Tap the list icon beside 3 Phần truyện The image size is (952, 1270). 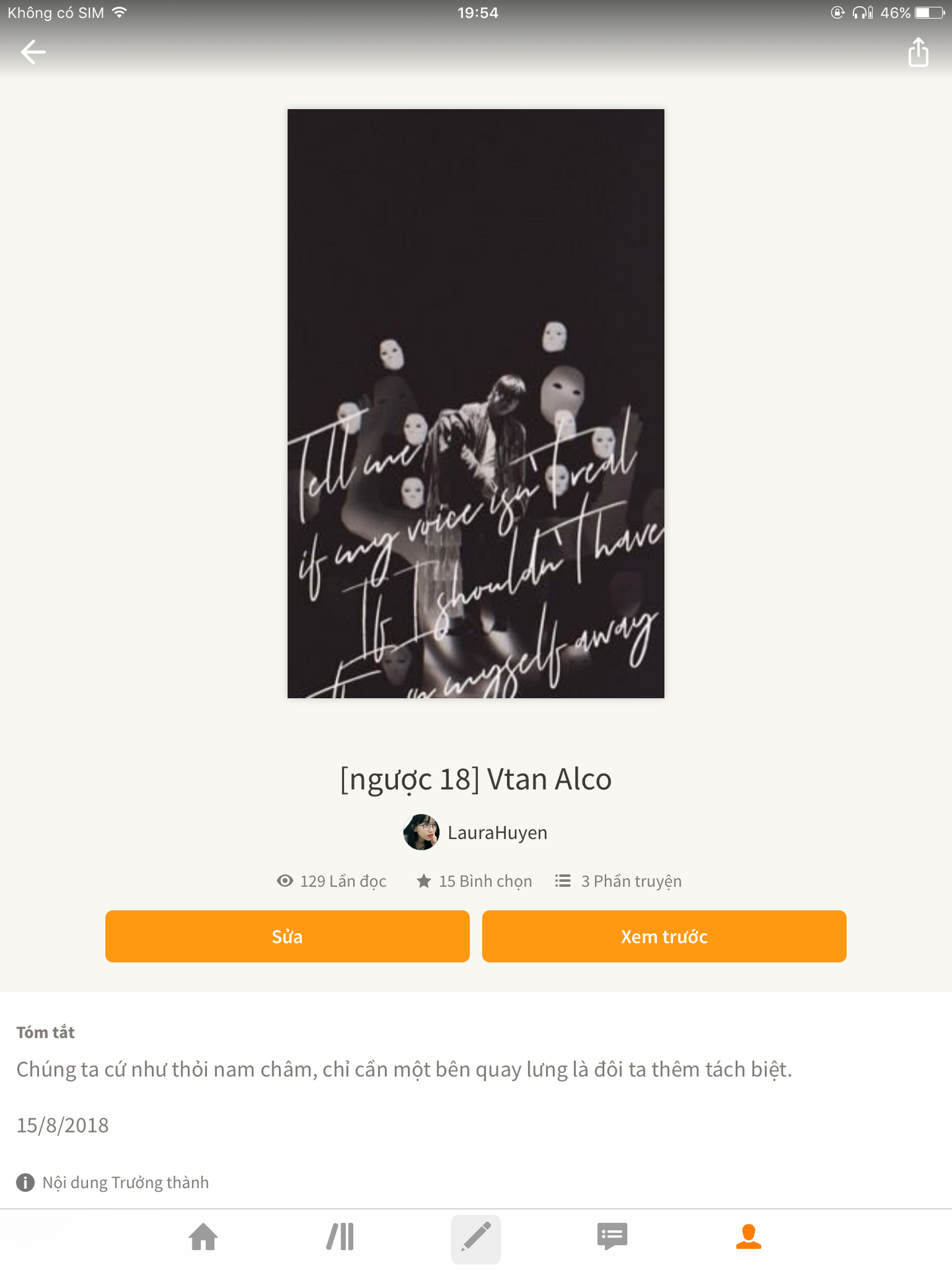pos(563,881)
